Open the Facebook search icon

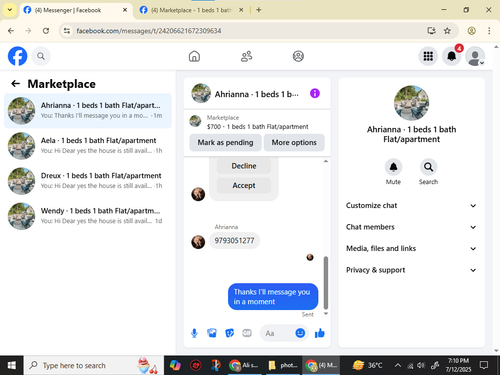(x=41, y=56)
